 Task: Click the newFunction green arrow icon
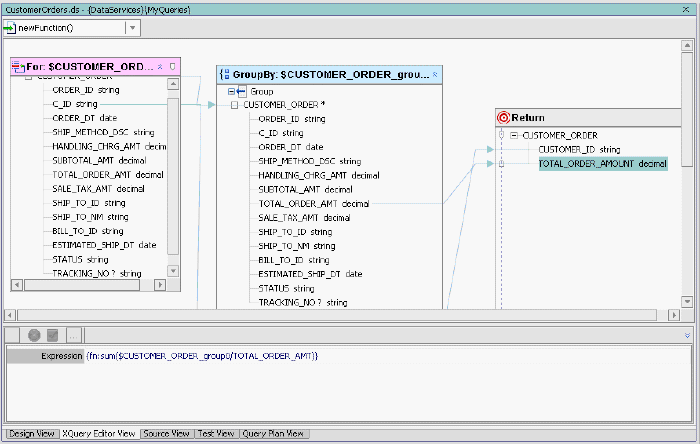9,28
